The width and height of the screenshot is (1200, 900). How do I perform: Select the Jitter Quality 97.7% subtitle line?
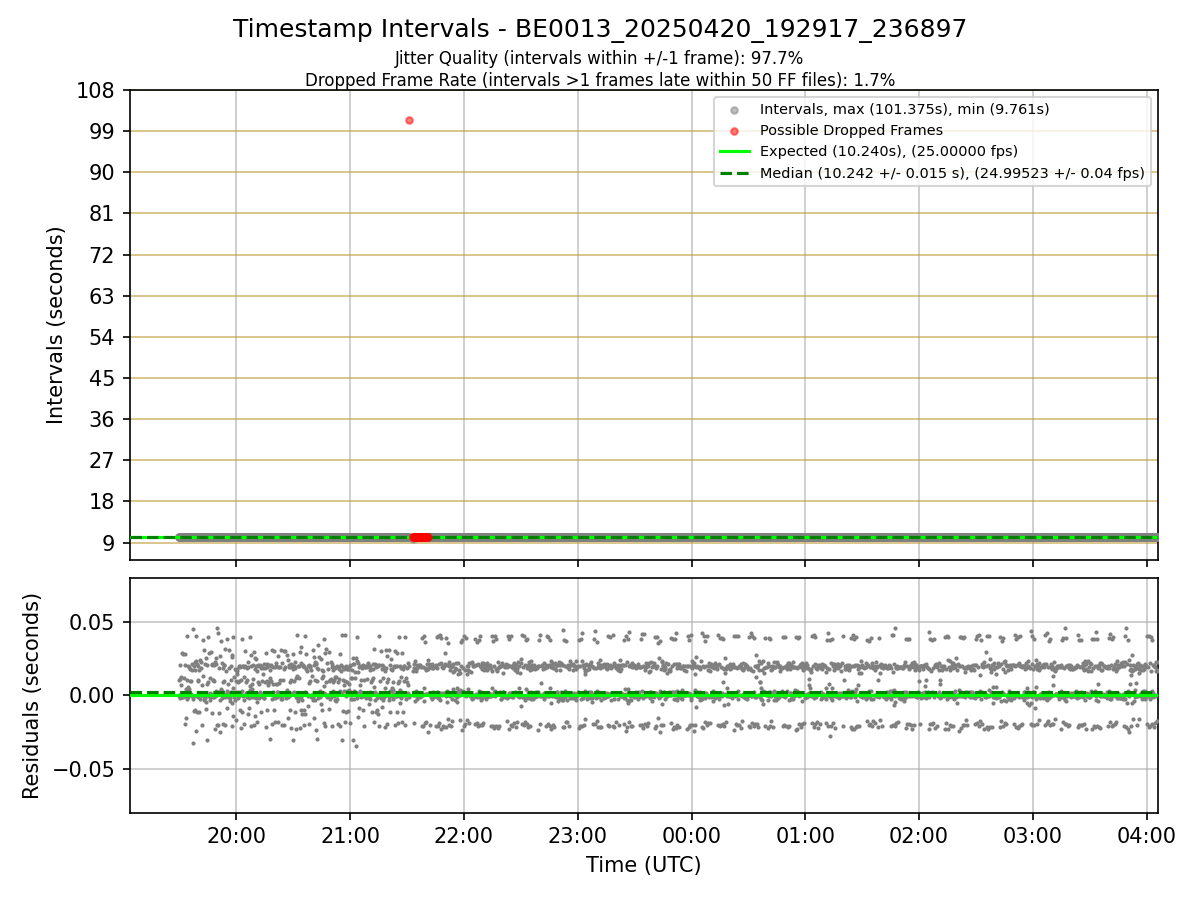pyautogui.click(x=599, y=58)
